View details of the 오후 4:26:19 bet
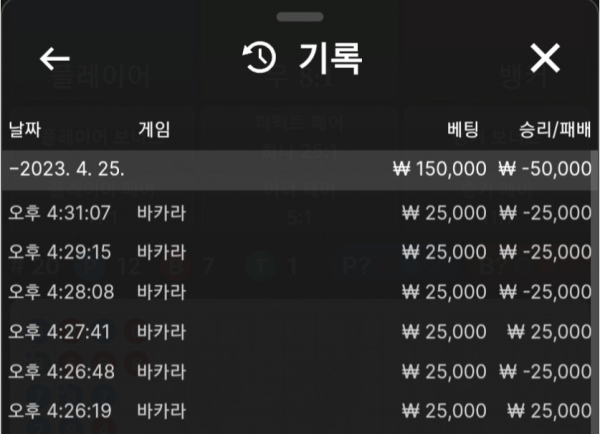The image size is (600, 434). 300,410
